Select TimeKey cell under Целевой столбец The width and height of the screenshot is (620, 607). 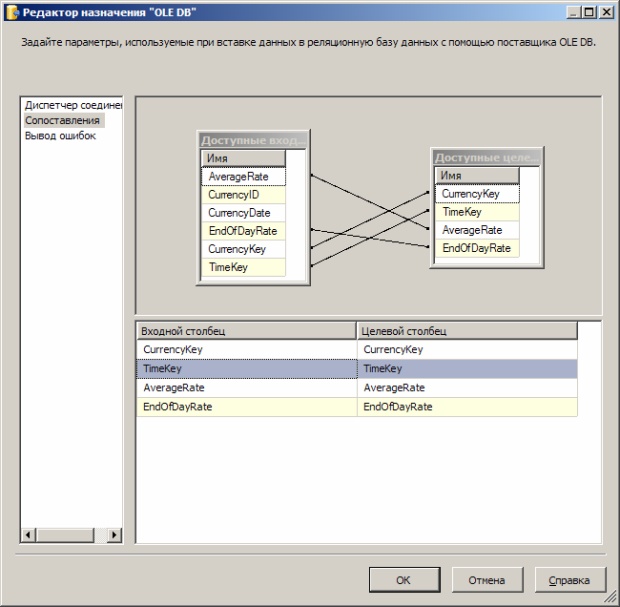point(467,369)
